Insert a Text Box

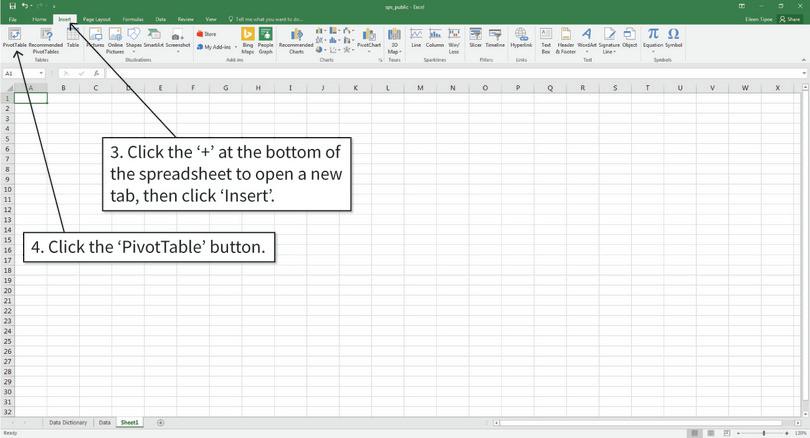pyautogui.click(x=546, y=41)
